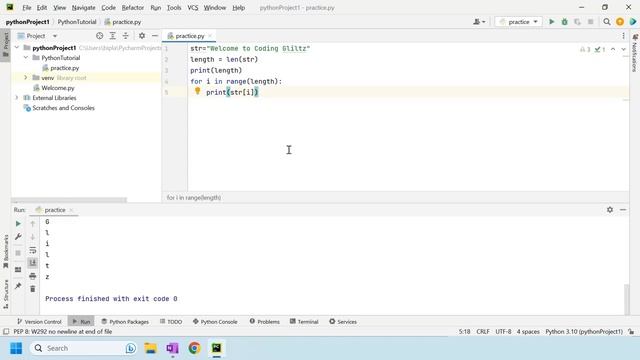Screen dimensions: 640x360
Task: Open the Refactor menu
Action: tap(133, 7)
